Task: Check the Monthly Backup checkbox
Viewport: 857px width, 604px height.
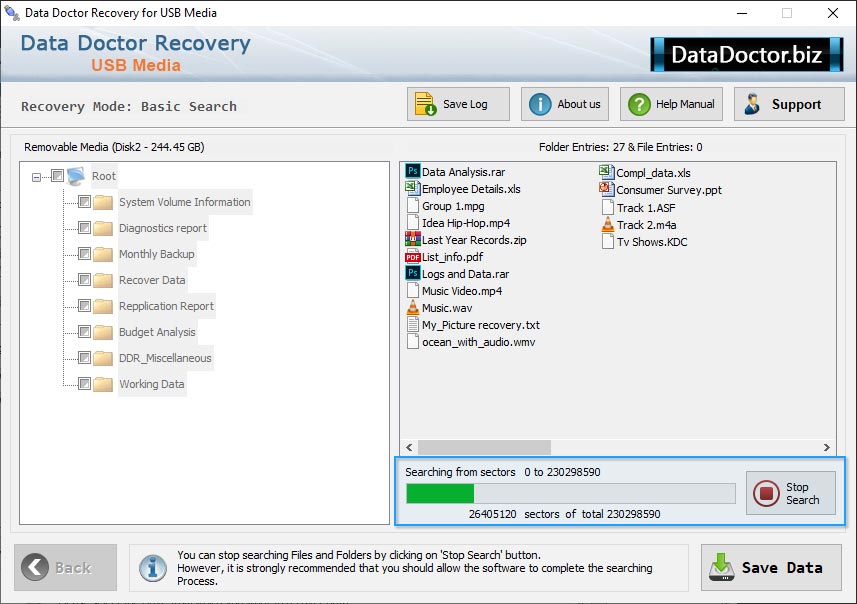Action: (84, 254)
